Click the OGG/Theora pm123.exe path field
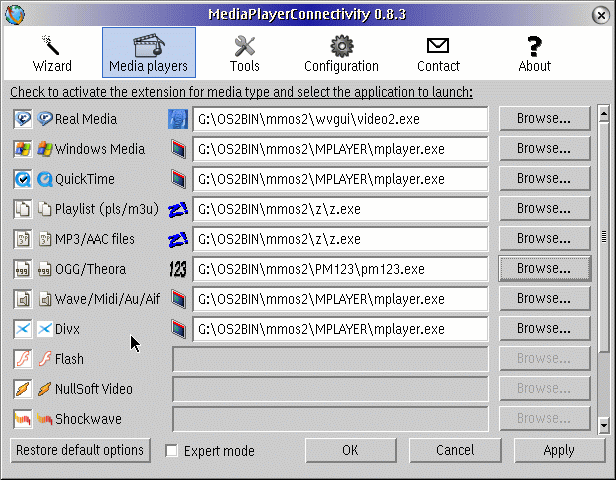 (x=340, y=269)
